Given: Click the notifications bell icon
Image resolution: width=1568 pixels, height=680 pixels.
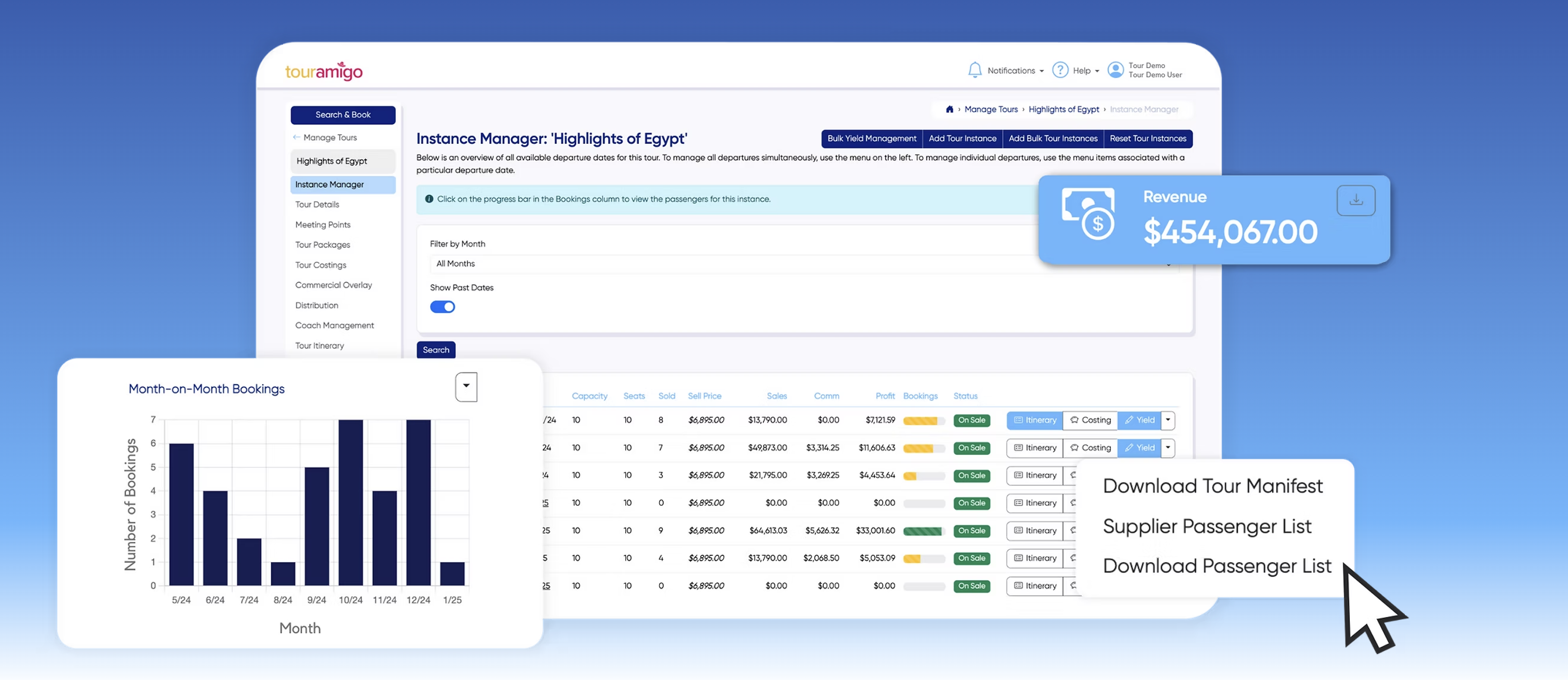Looking at the screenshot, I should (x=975, y=70).
